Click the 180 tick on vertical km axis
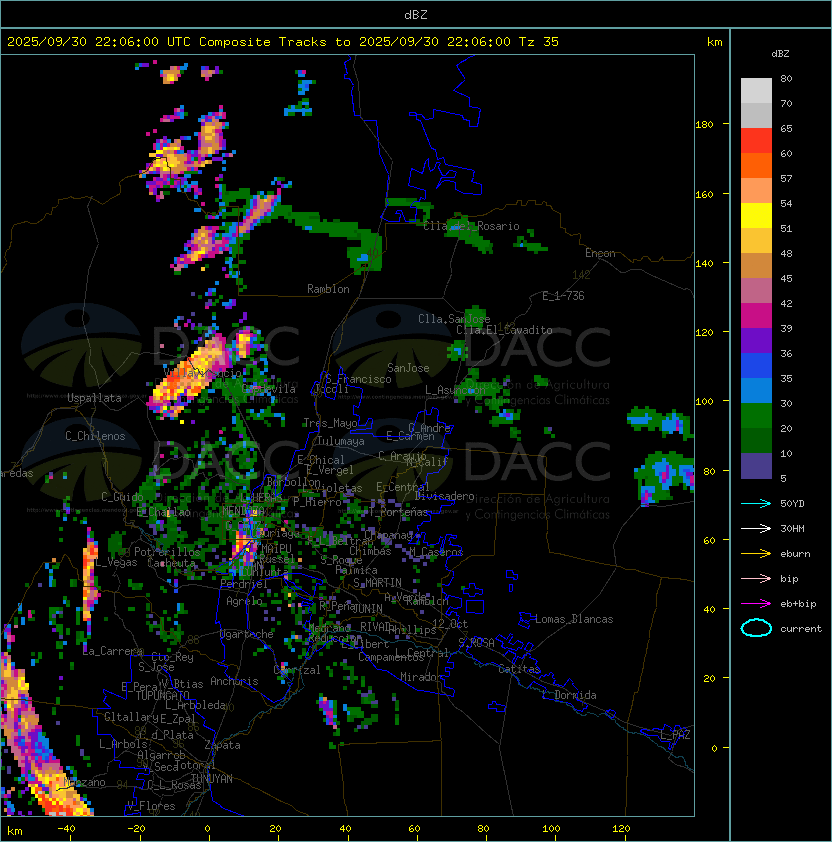 [x=704, y=125]
